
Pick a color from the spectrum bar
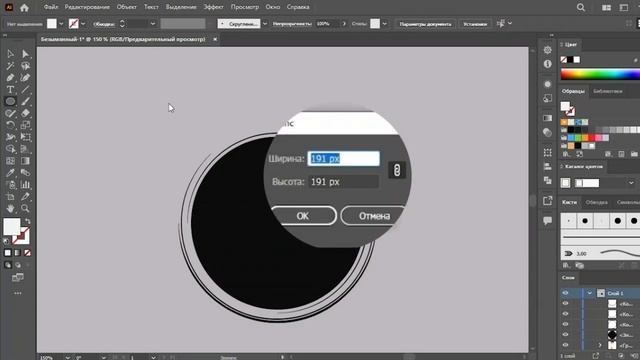tap(600, 74)
